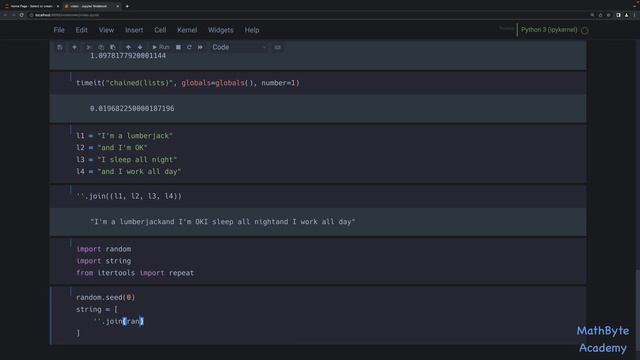640x360 pixels.
Task: Insert a cell below using the plus icon
Action: click(74, 47)
